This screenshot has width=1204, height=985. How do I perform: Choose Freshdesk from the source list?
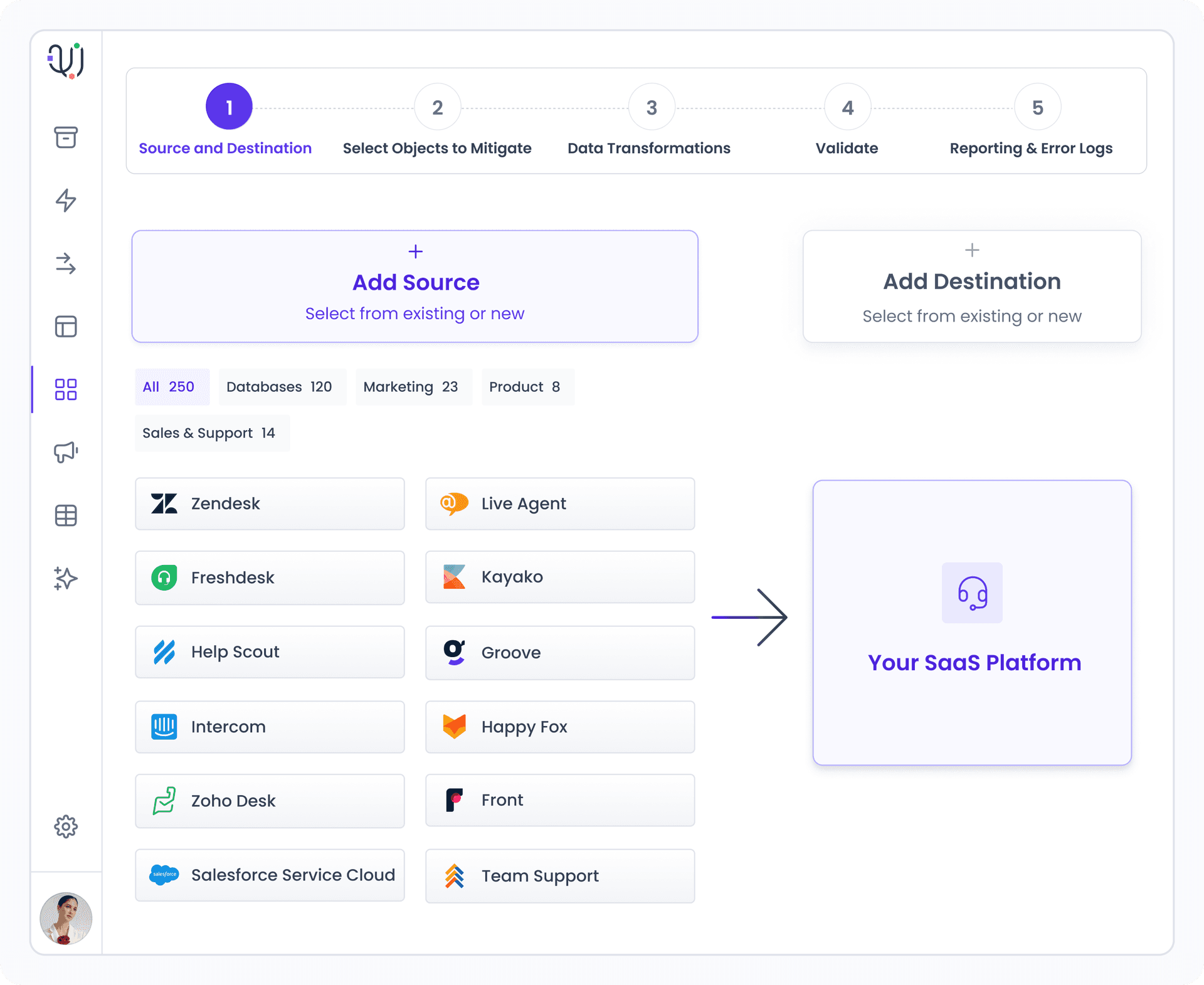(x=269, y=577)
